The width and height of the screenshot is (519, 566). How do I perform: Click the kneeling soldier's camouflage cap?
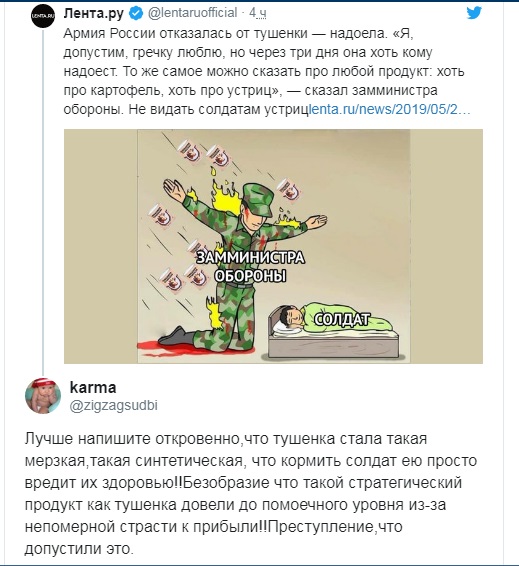click(258, 200)
